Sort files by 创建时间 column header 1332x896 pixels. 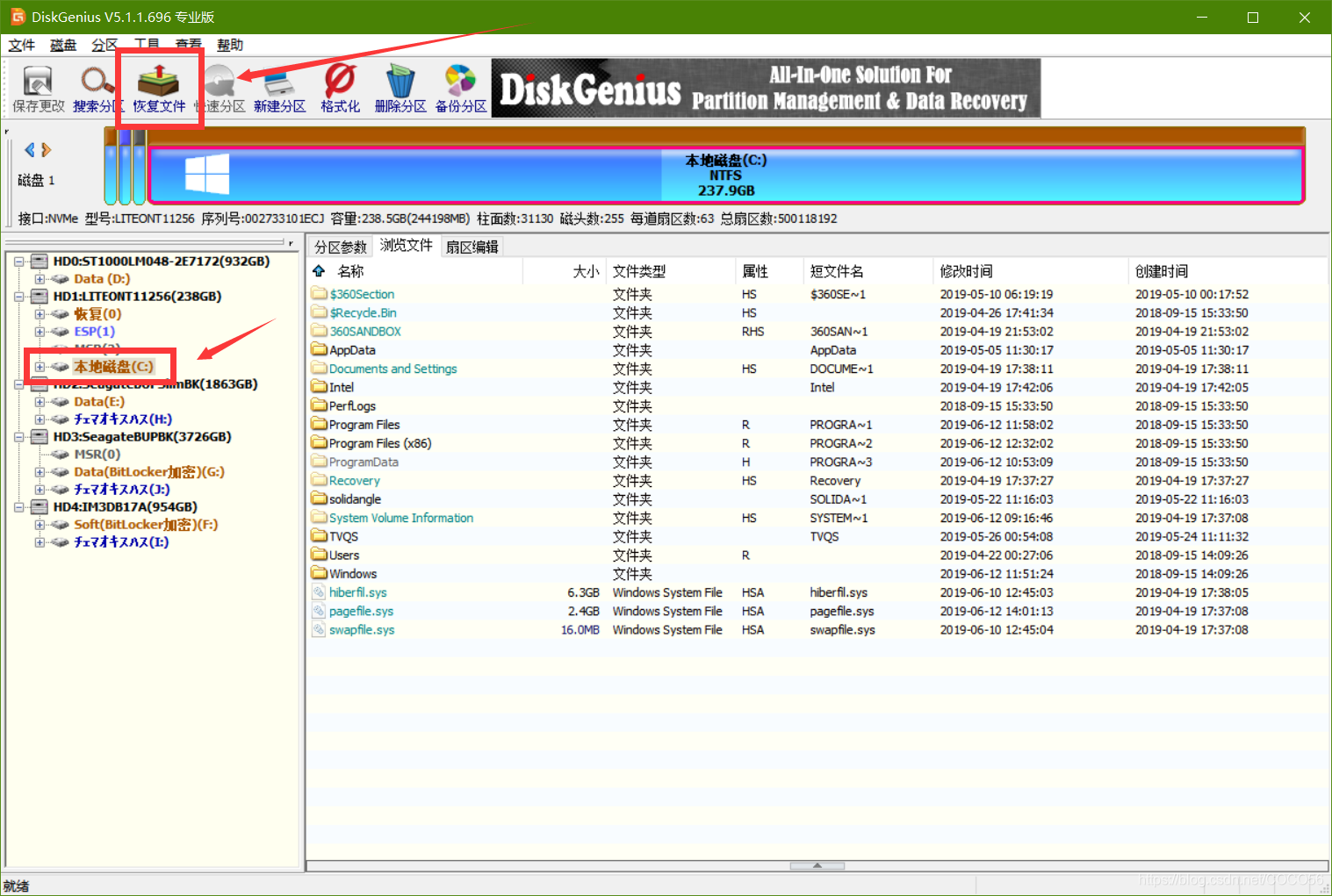click(1228, 271)
